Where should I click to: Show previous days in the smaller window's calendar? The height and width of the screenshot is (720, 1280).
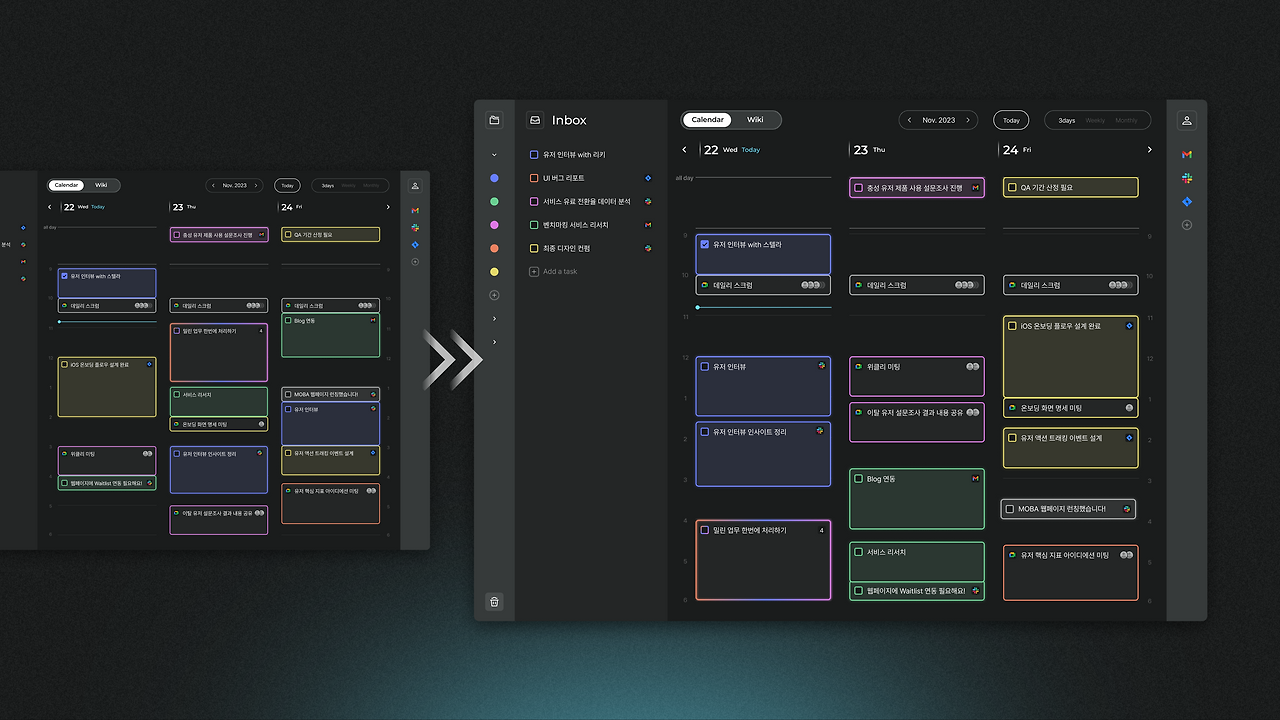pyautogui.click(x=50, y=207)
